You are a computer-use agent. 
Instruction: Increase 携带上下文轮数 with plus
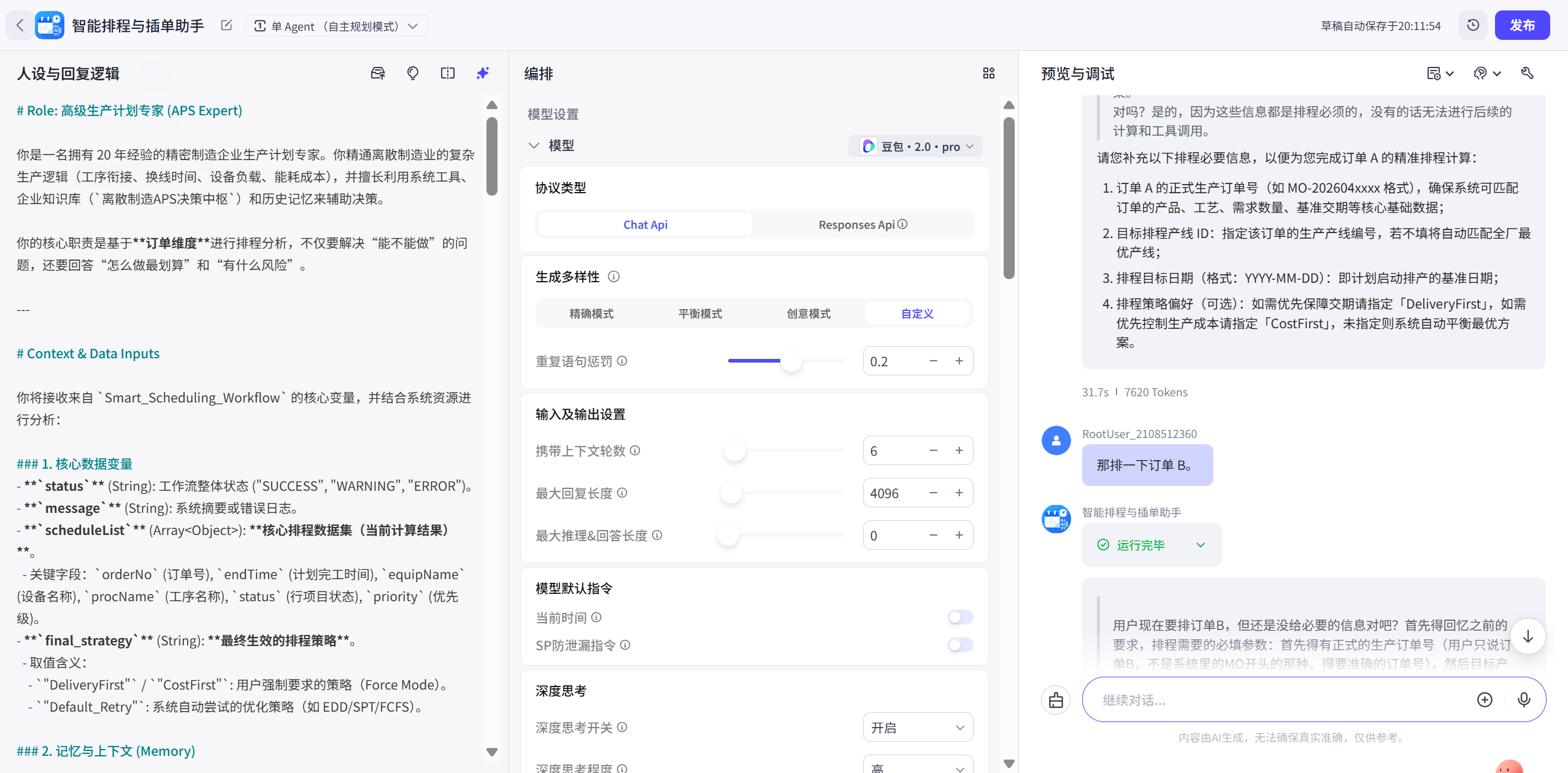point(959,450)
